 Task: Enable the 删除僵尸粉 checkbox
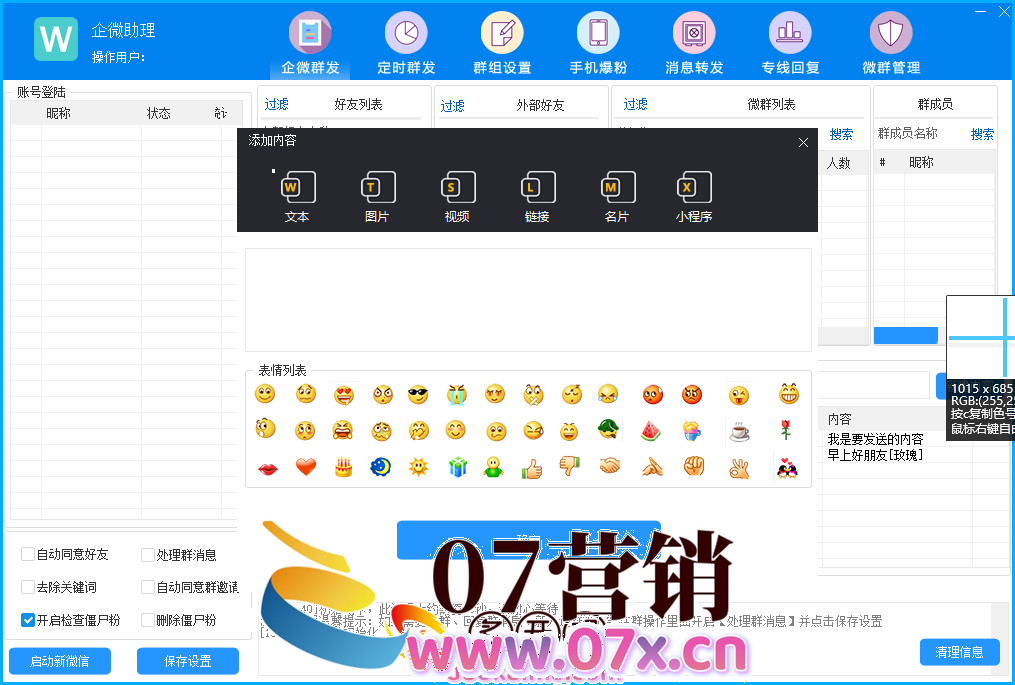click(148, 620)
